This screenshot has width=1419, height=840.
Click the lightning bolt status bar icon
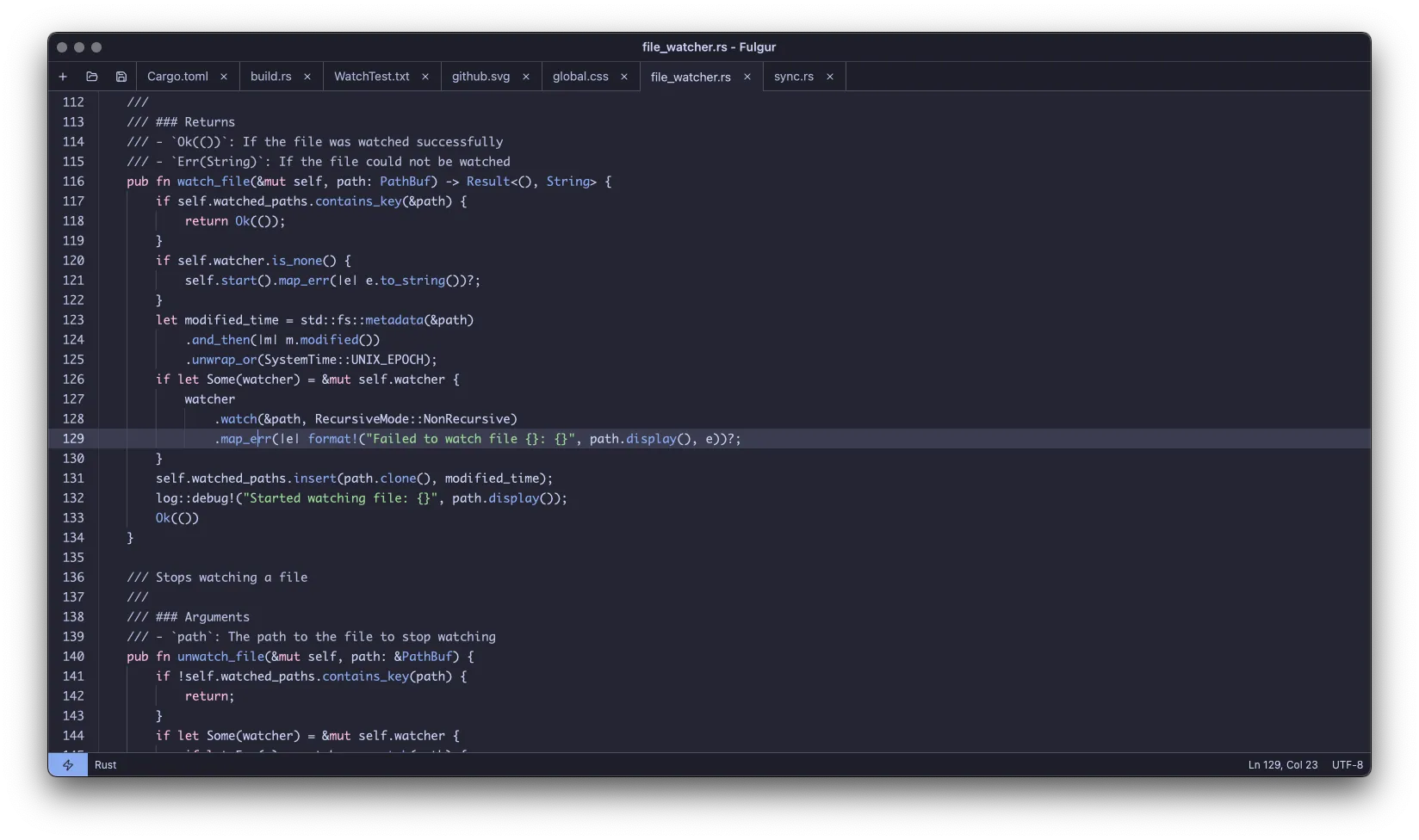(68, 765)
